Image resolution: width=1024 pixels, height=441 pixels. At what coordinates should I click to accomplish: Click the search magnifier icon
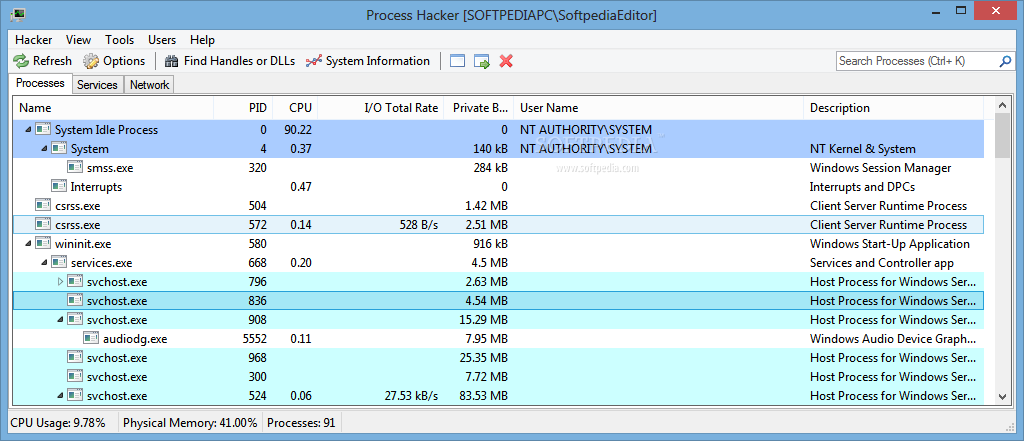pos(1005,61)
